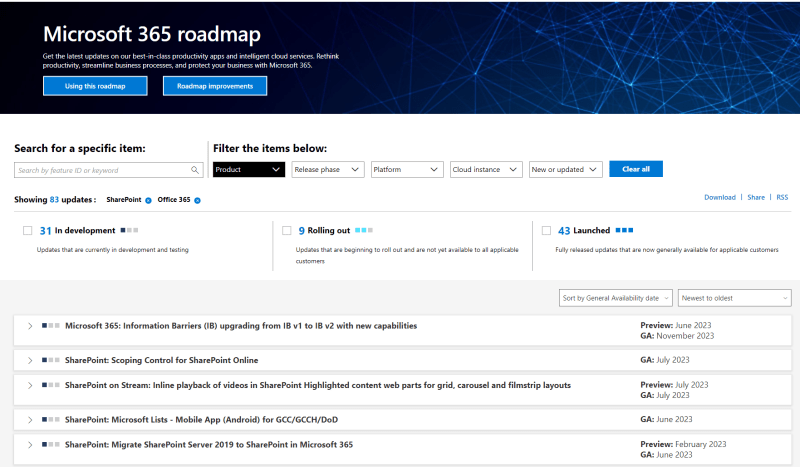800x467 pixels.
Task: Click the RSS link
Action: (782, 197)
